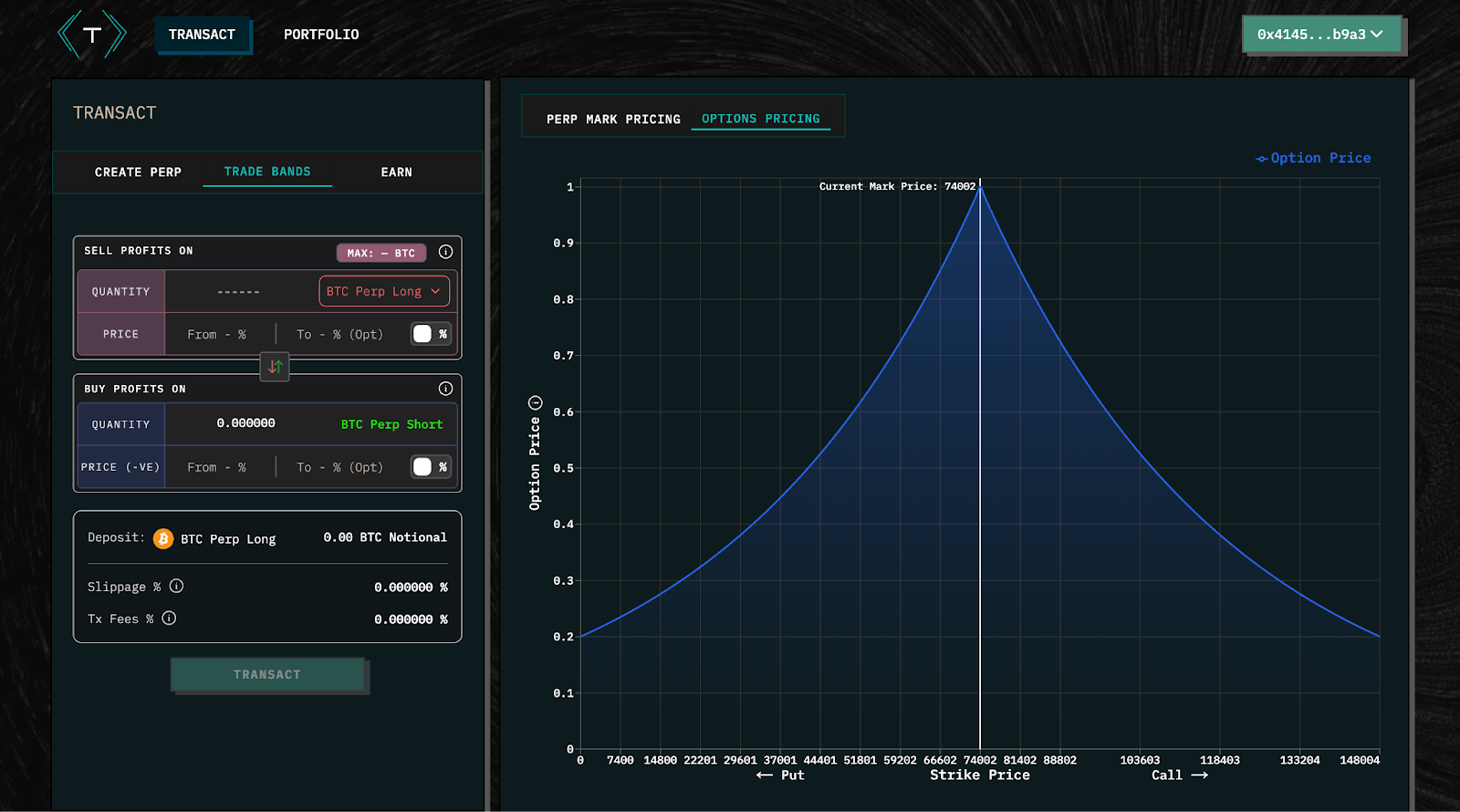Image resolution: width=1460 pixels, height=812 pixels.
Task: Expand the BTC Perp Long dropdown
Action: coord(384,292)
